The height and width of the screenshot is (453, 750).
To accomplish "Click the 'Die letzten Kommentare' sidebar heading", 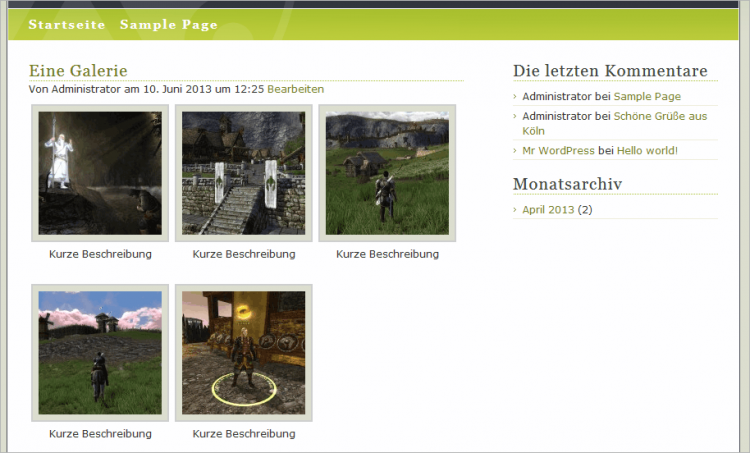I will click(x=610, y=71).
